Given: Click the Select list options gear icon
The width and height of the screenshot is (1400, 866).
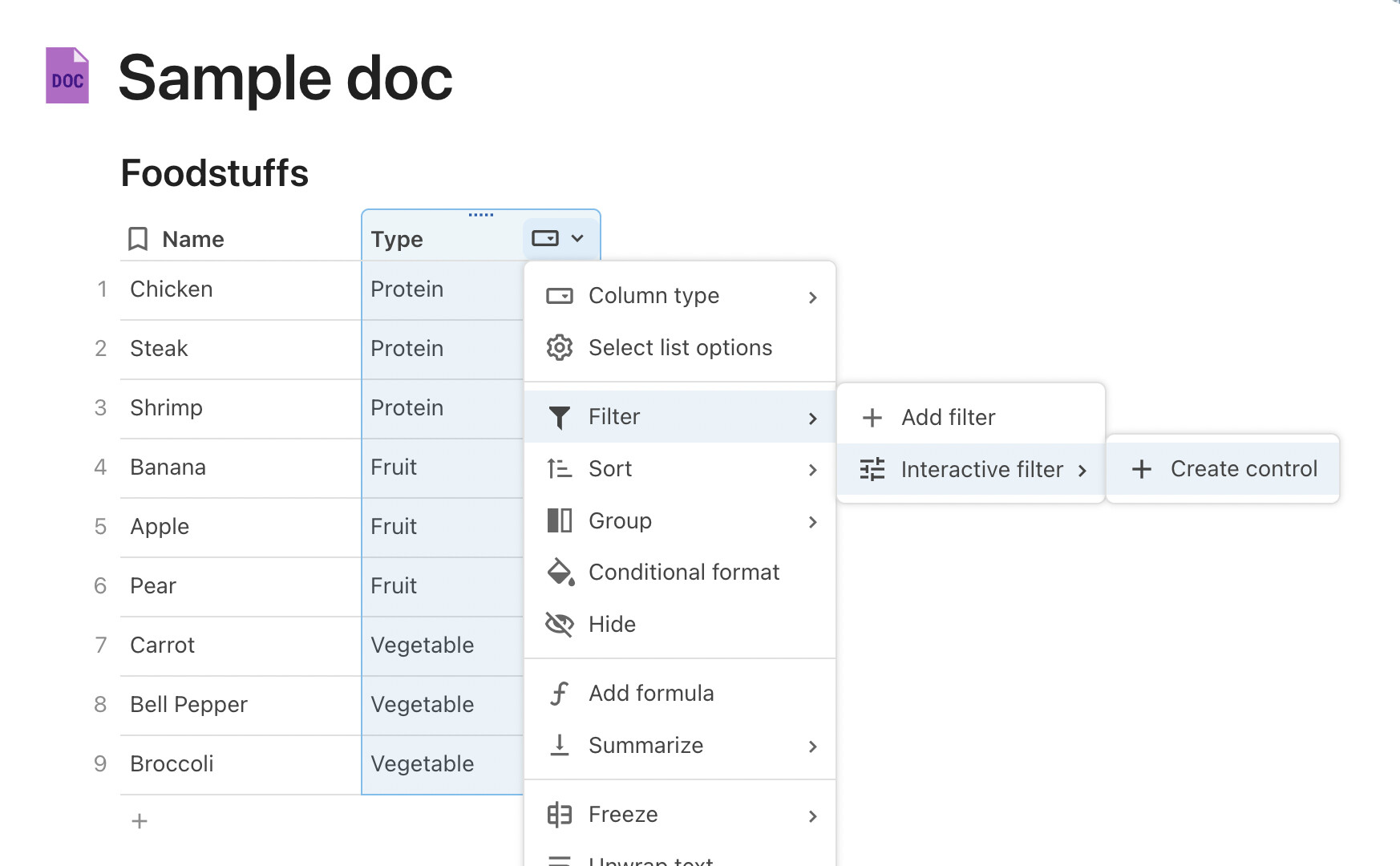Looking at the screenshot, I should click(559, 348).
